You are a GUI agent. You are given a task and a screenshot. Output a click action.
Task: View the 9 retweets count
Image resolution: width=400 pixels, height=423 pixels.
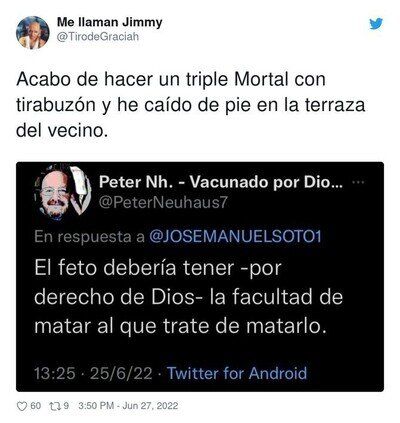(x=66, y=406)
